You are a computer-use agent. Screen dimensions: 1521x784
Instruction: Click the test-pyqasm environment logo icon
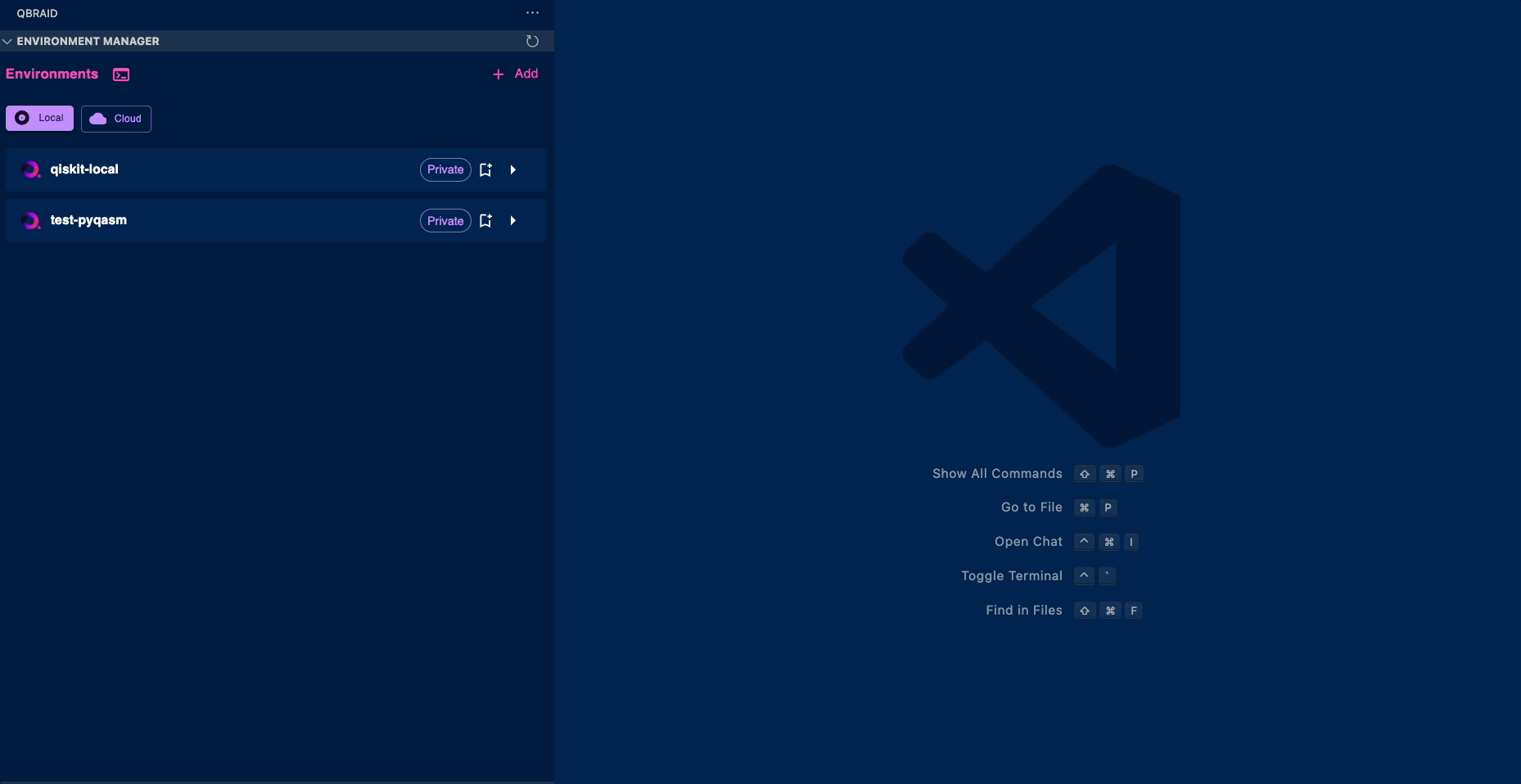click(x=31, y=220)
